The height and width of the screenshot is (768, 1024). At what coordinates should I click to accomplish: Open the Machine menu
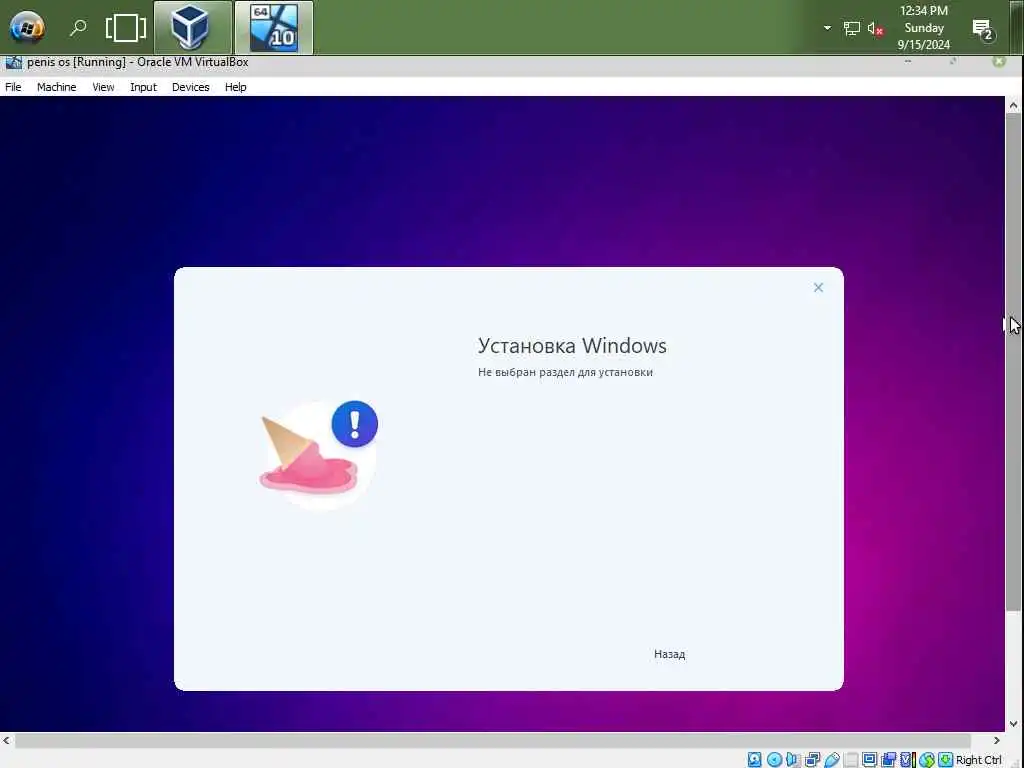coord(56,87)
